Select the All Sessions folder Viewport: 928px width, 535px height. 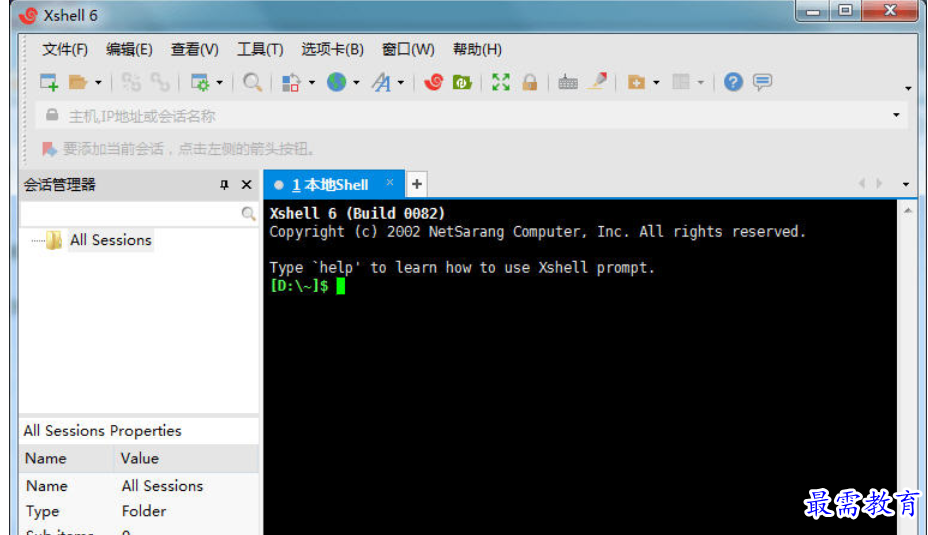click(x=110, y=240)
